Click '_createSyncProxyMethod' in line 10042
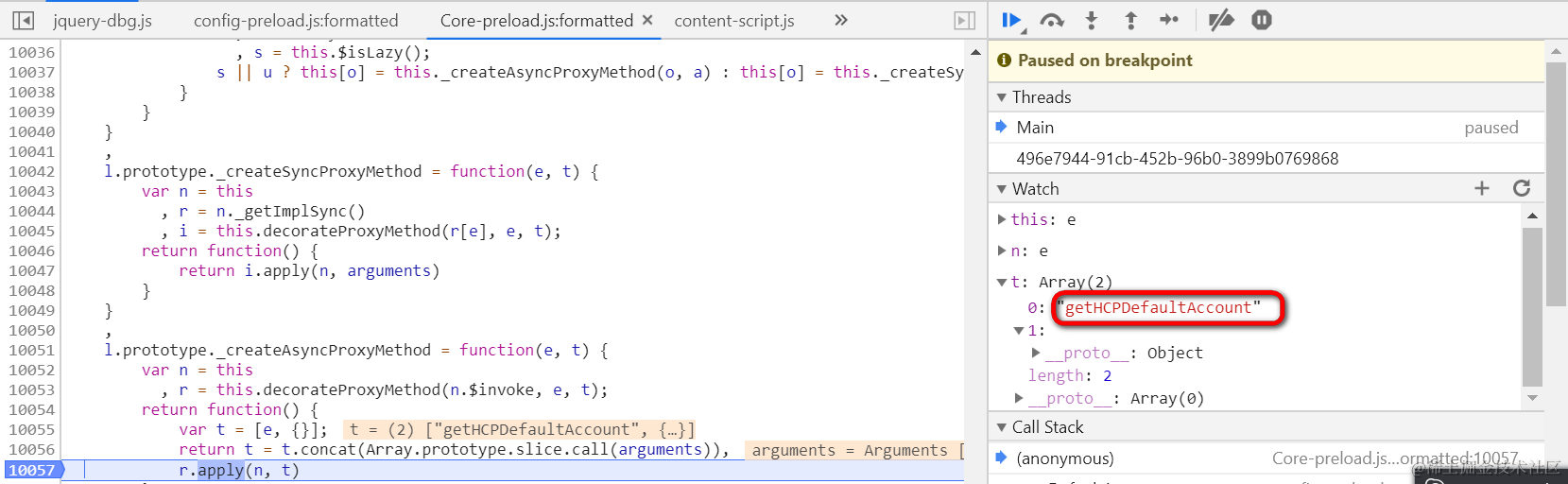This screenshot has width=1568, height=484. 319,172
